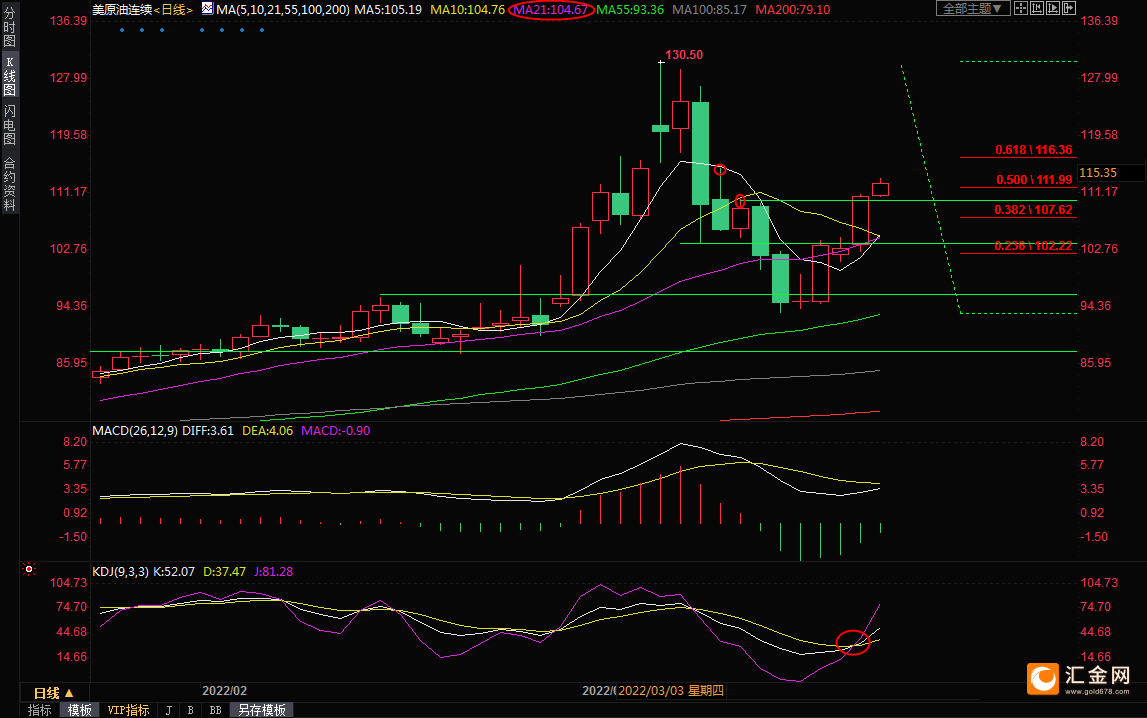Screen dimensions: 1147x718
Task: Select the 模板 bottom tab
Action: 80,710
